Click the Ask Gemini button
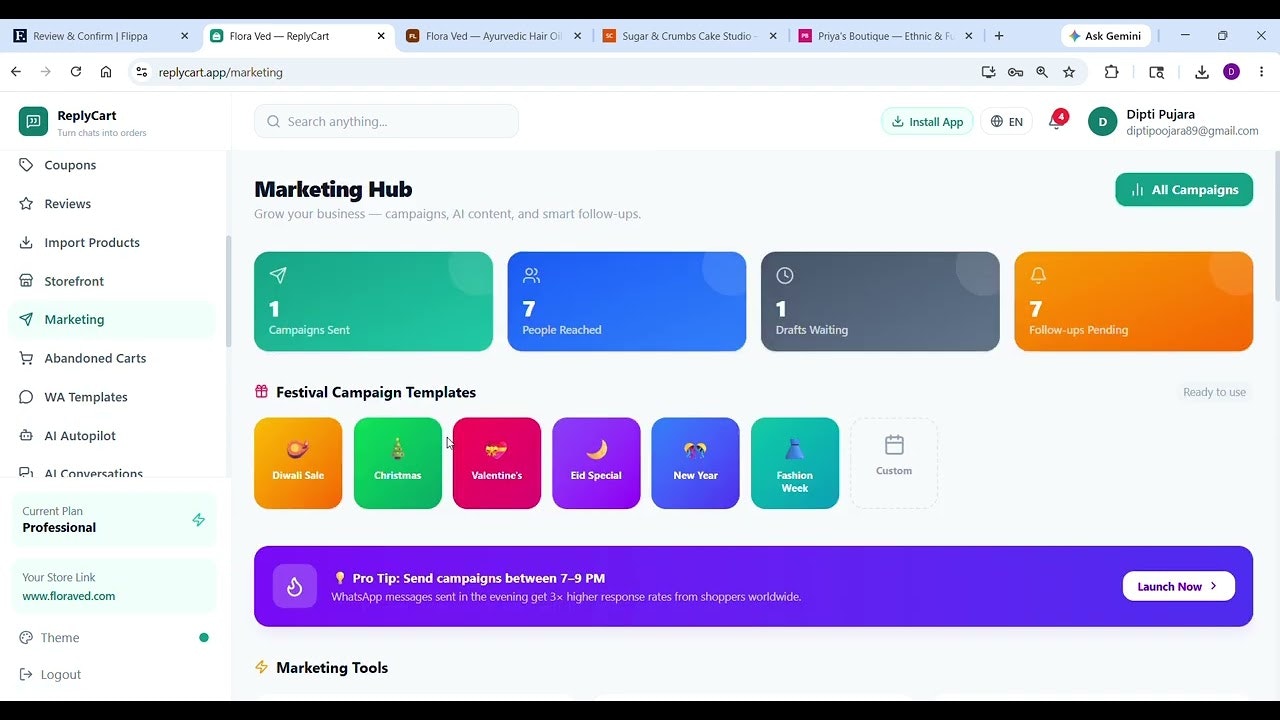The image size is (1280, 720). (1106, 36)
